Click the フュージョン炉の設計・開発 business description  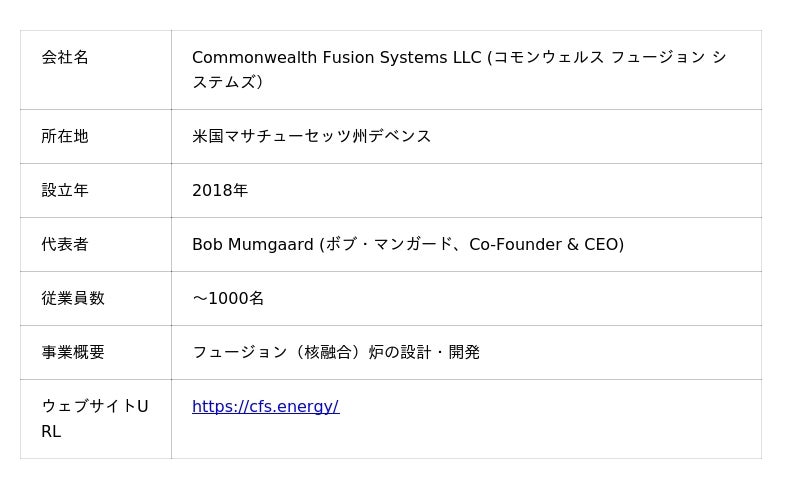tap(336, 352)
